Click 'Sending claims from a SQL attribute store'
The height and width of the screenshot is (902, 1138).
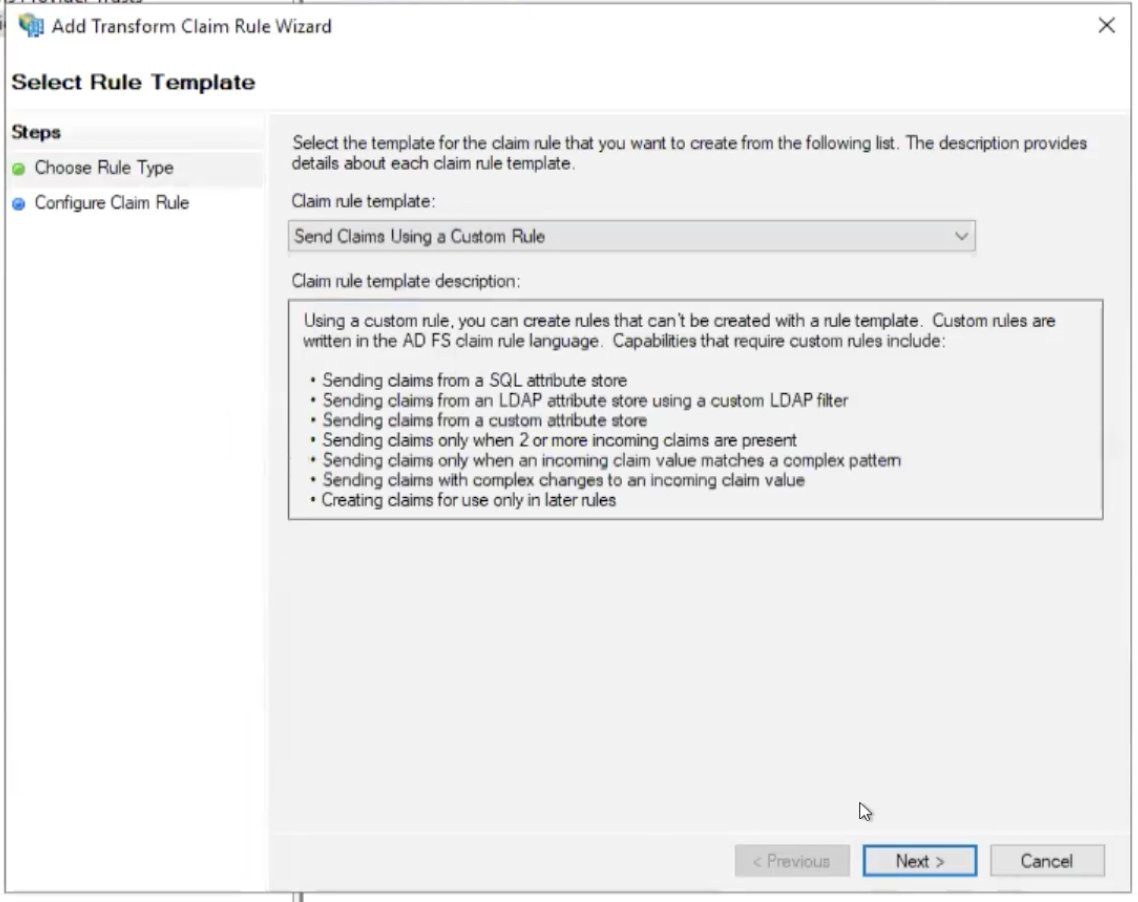pos(475,380)
